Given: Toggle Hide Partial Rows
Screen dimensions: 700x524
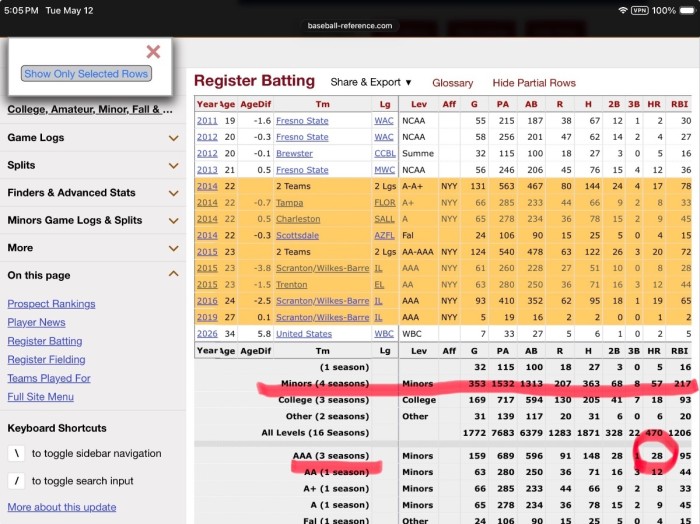Looking at the screenshot, I should (x=534, y=83).
